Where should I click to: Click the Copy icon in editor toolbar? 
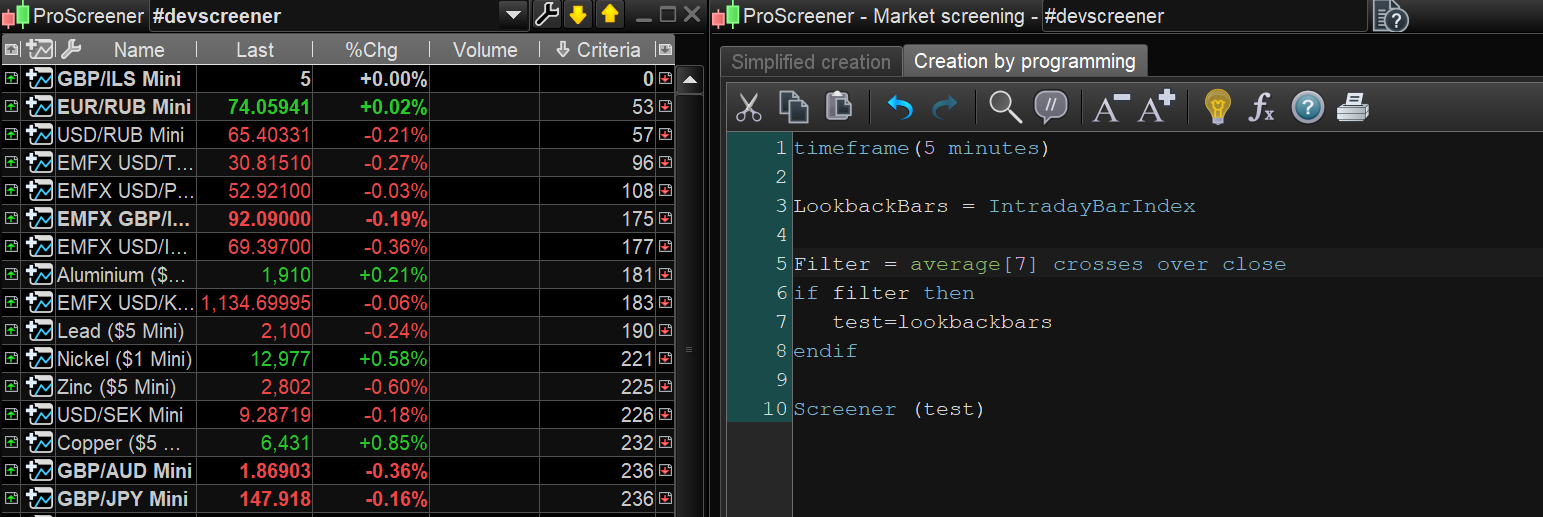[793, 107]
